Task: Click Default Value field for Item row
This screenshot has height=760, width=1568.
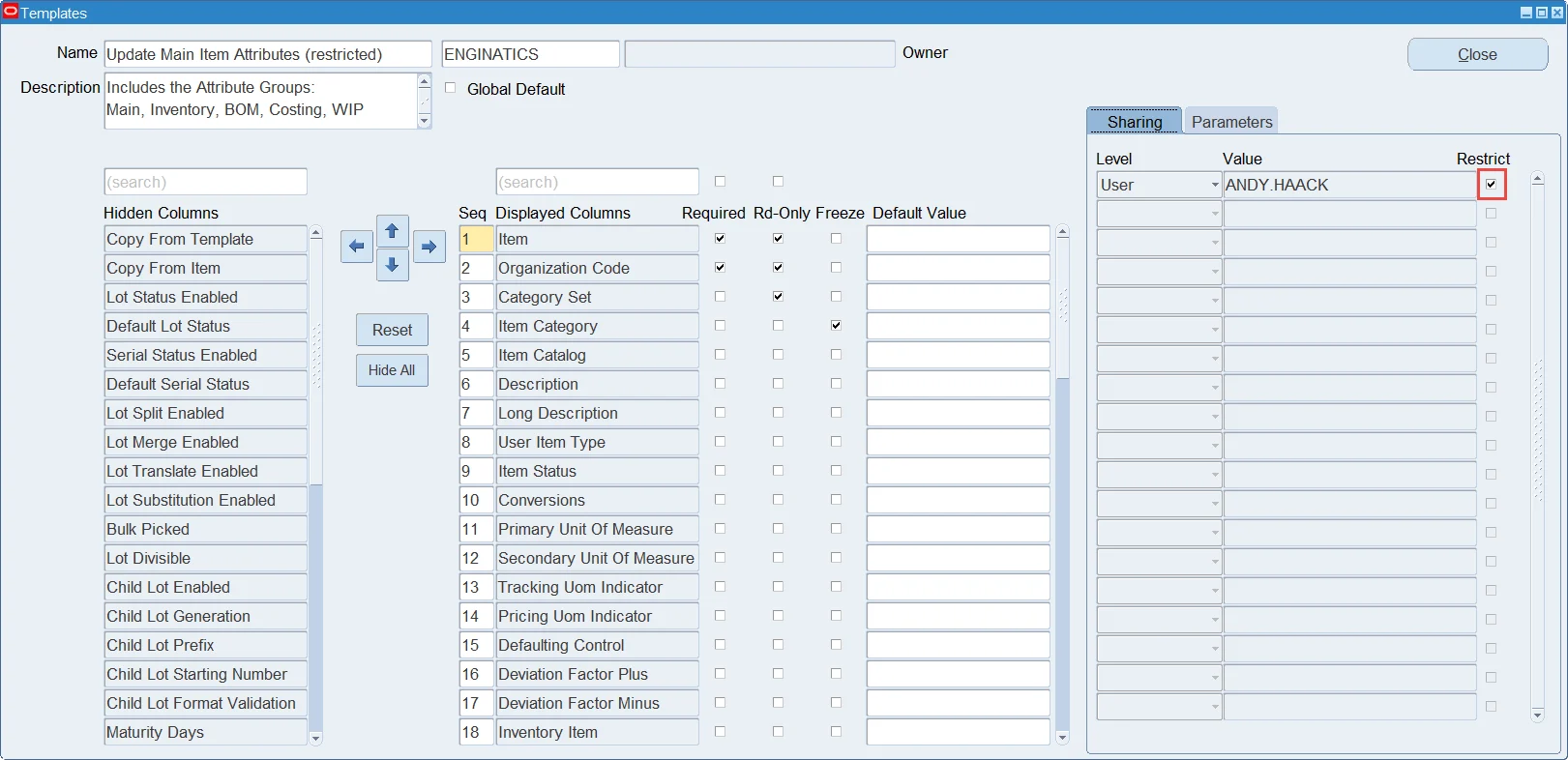Action: click(x=959, y=239)
